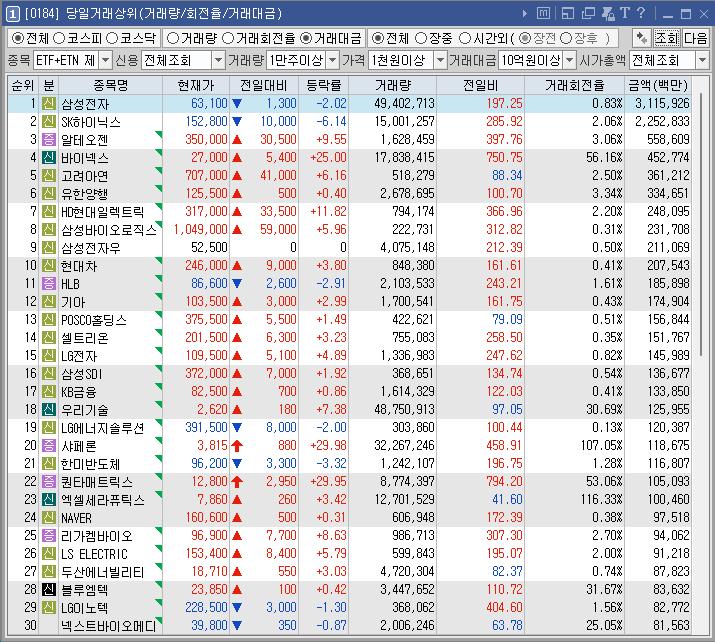Select the 거래대금 ranking radio button

pyautogui.click(x=306, y=38)
